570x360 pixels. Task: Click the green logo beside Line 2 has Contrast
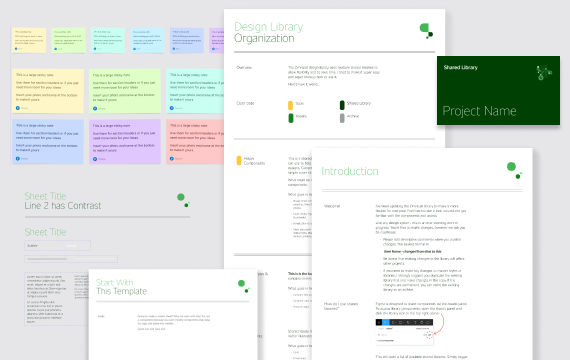(183, 200)
